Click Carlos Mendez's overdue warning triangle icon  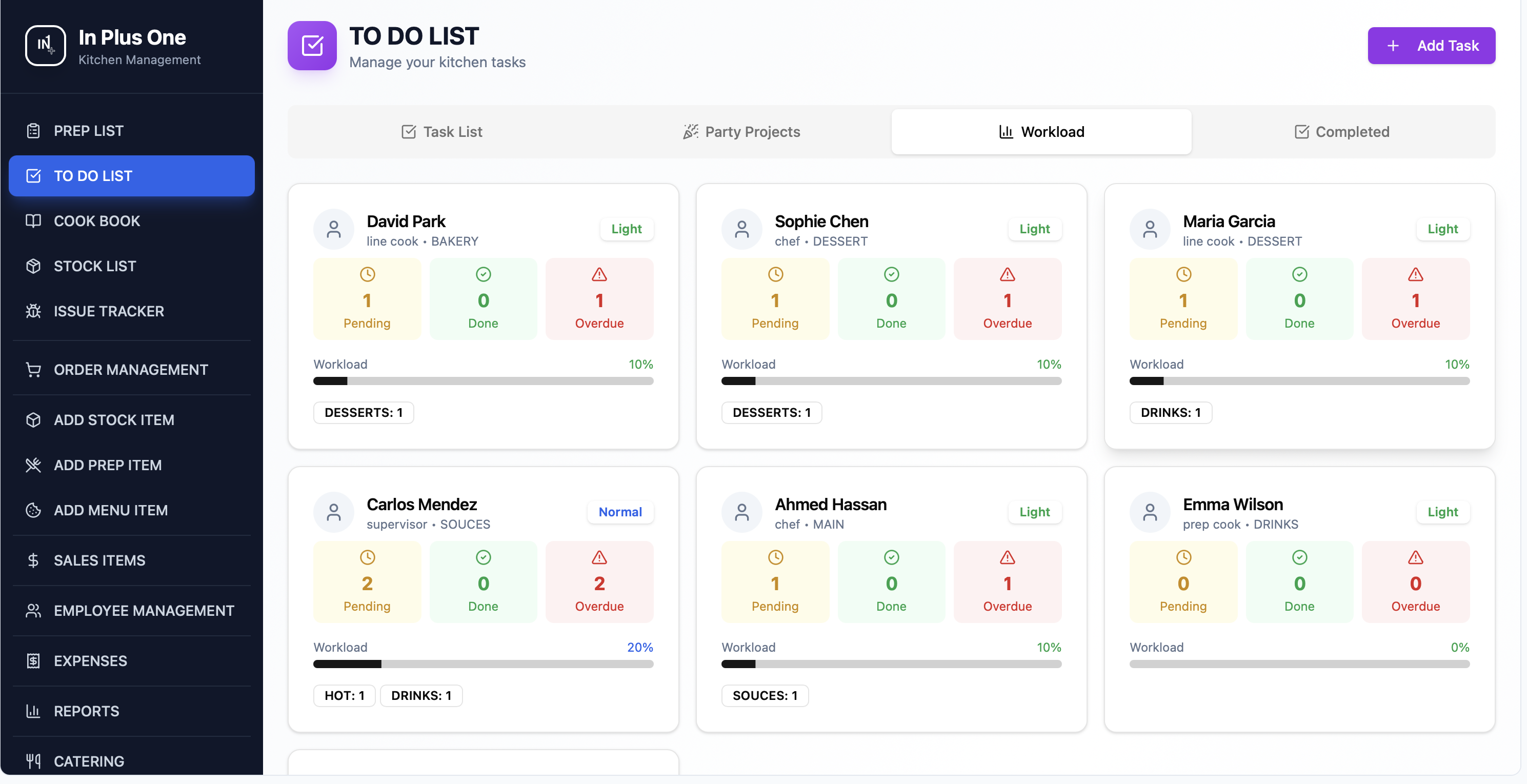click(599, 557)
